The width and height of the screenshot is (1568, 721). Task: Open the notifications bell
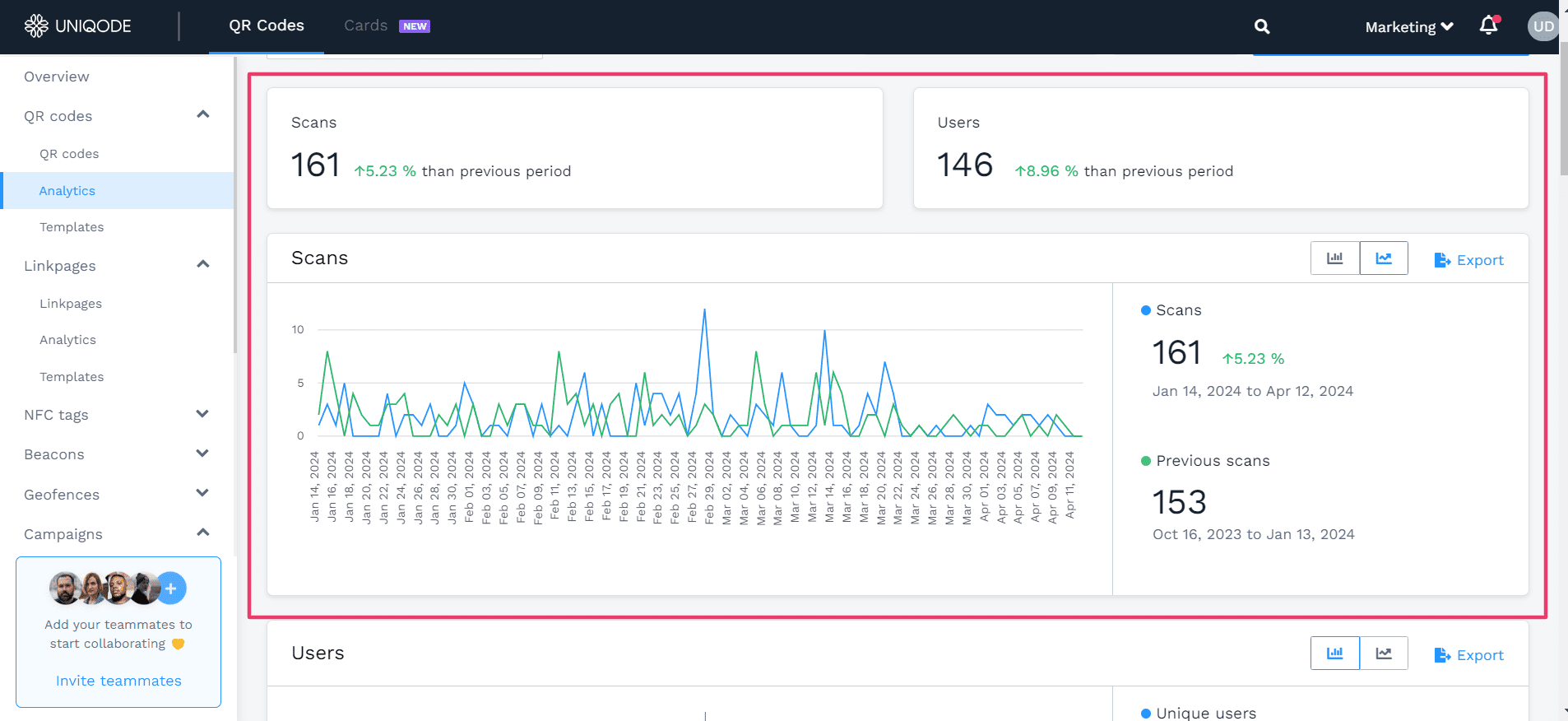1488,26
